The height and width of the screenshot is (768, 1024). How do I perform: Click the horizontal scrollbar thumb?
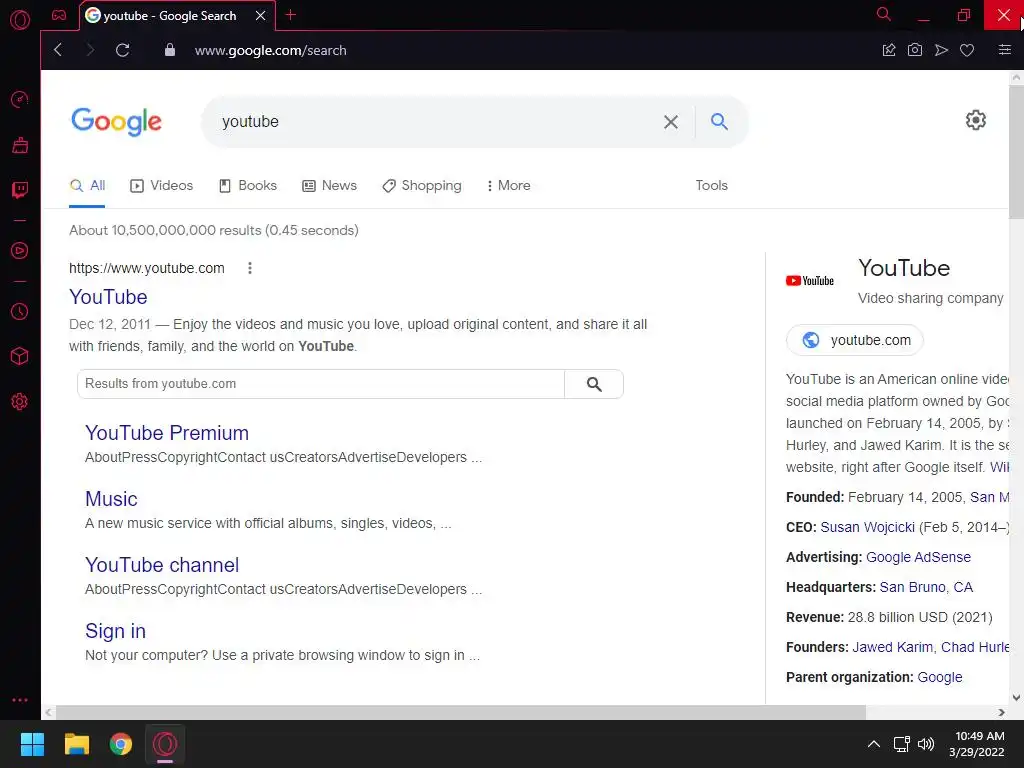pyautogui.click(x=460, y=712)
